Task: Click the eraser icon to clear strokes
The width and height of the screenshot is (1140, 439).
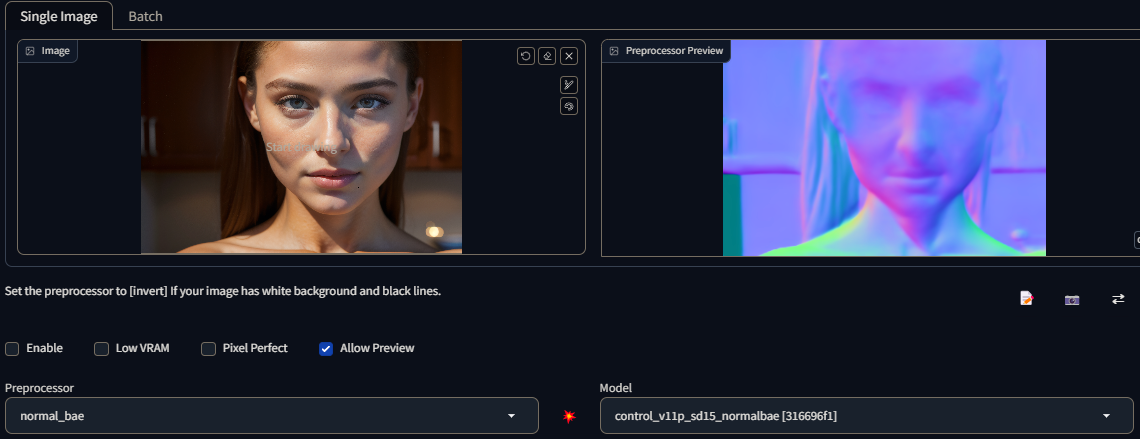Action: (547, 56)
